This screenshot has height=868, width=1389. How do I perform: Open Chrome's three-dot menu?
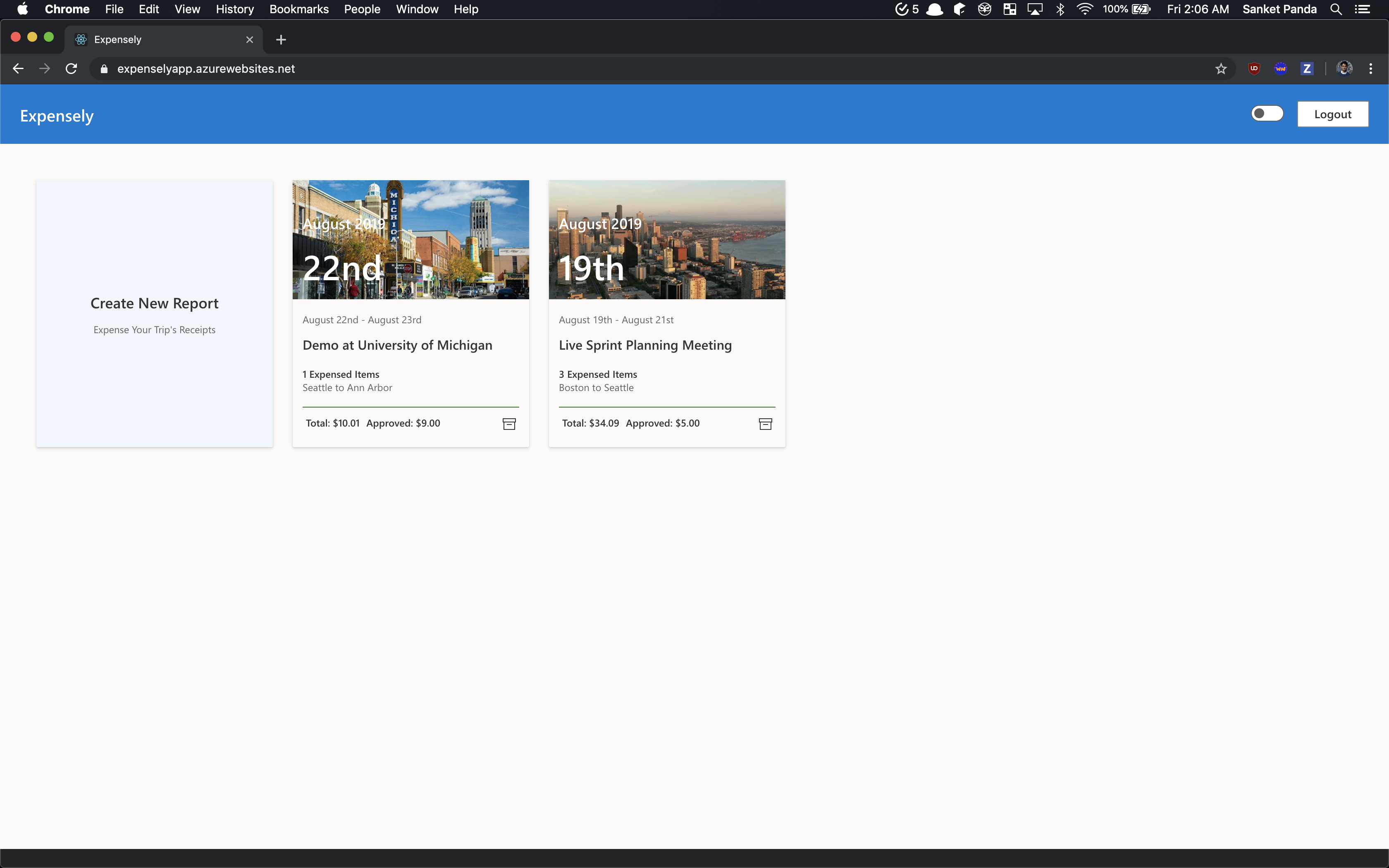1371,69
